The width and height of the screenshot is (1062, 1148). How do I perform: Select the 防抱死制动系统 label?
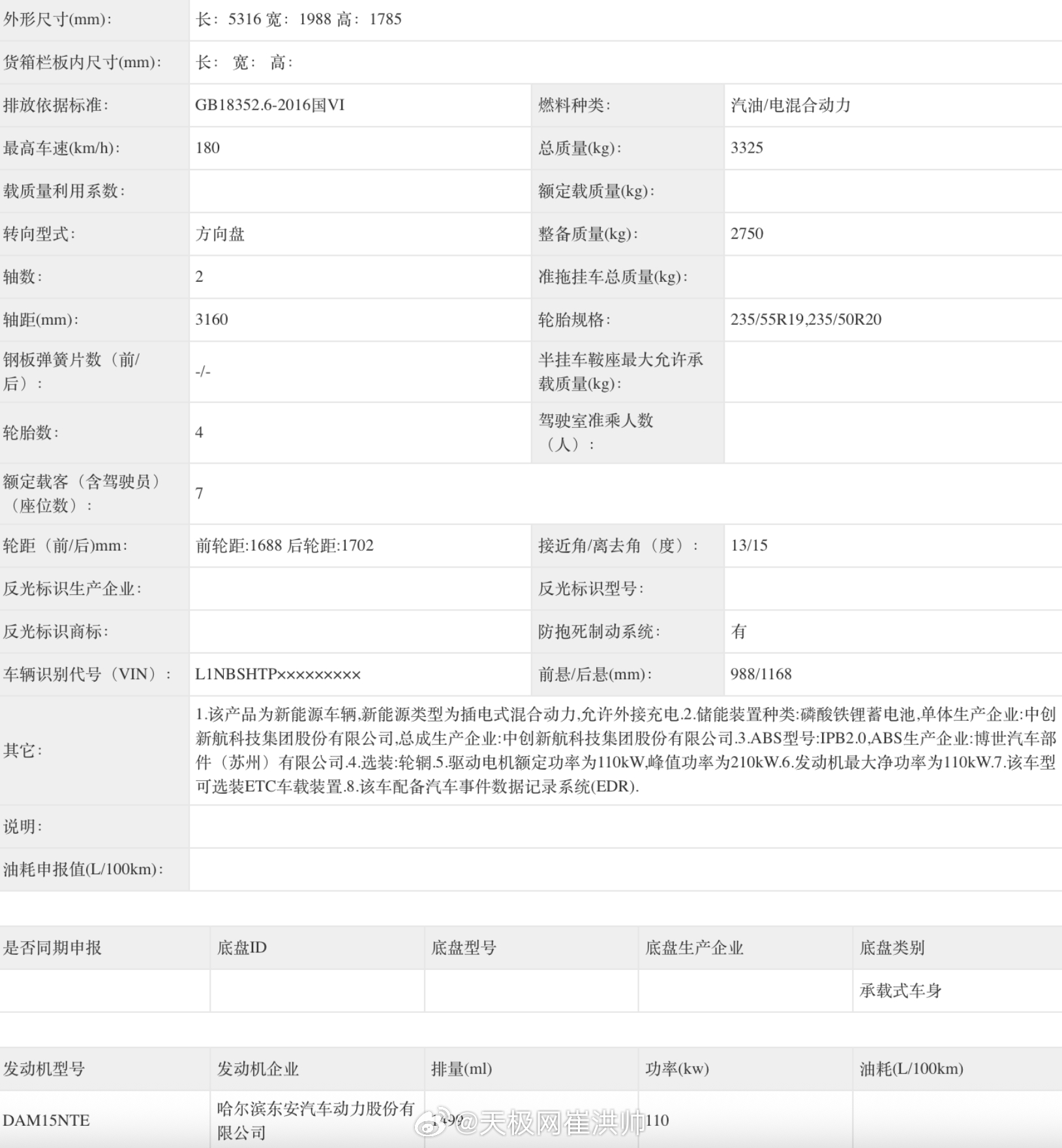tap(599, 632)
